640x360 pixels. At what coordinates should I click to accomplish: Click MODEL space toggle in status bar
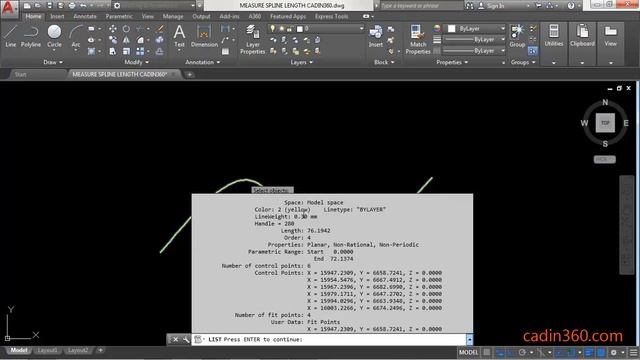point(468,352)
